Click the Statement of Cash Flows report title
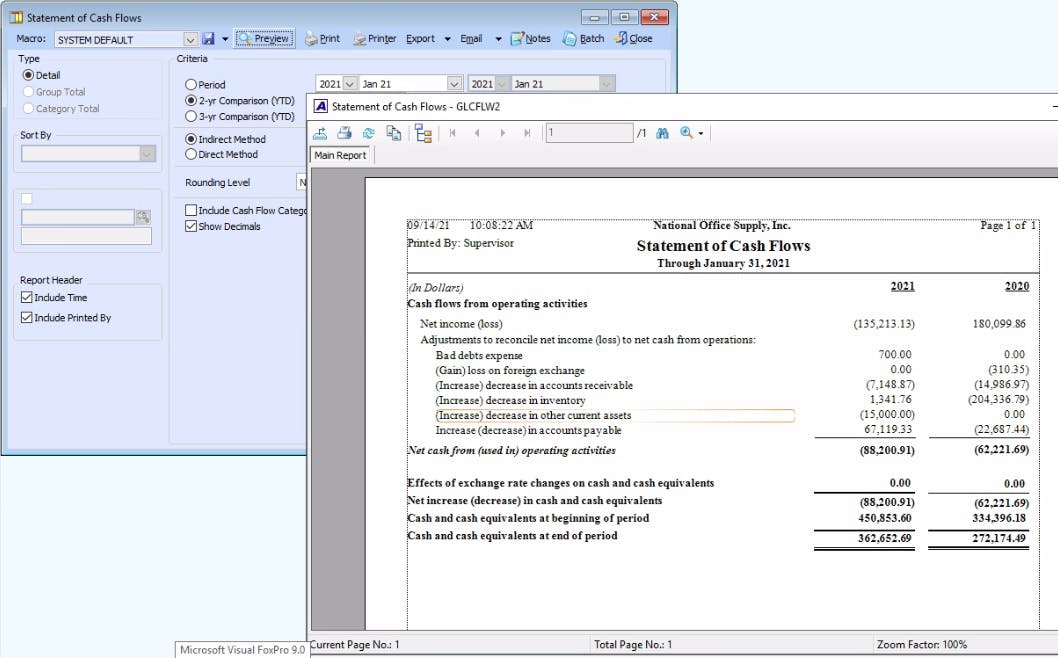Image resolution: width=1058 pixels, height=658 pixels. click(723, 246)
